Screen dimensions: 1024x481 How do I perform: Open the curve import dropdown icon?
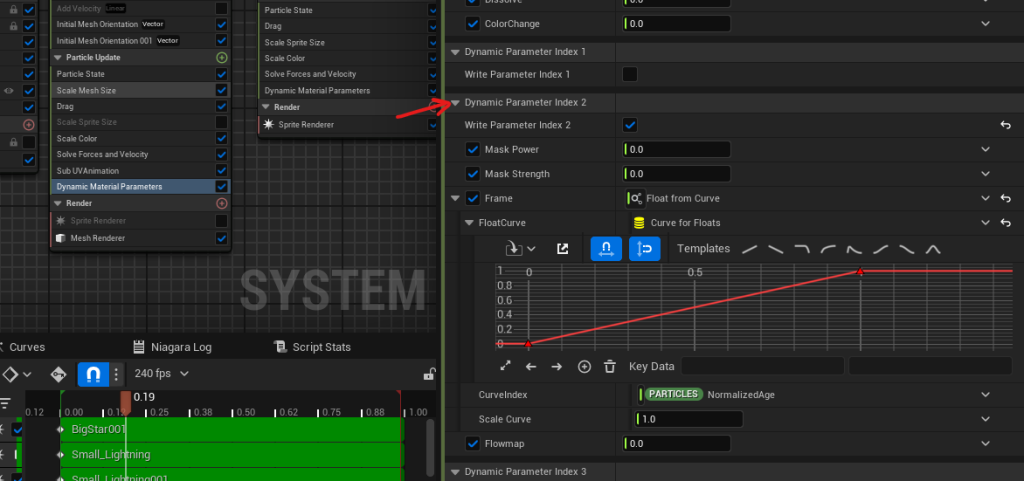(520, 249)
